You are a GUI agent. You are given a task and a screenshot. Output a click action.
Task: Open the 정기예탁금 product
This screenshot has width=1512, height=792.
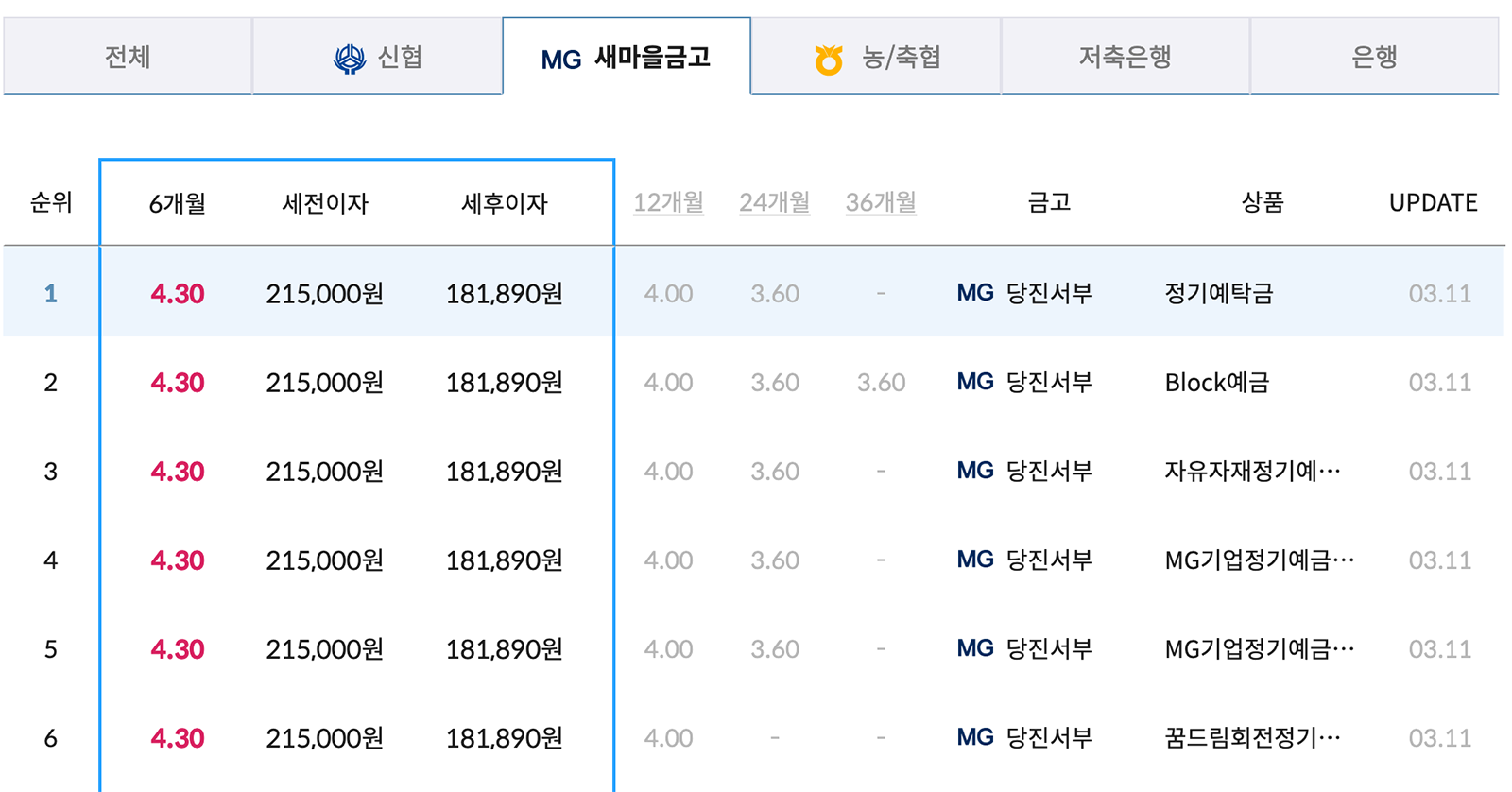[x=1219, y=293]
